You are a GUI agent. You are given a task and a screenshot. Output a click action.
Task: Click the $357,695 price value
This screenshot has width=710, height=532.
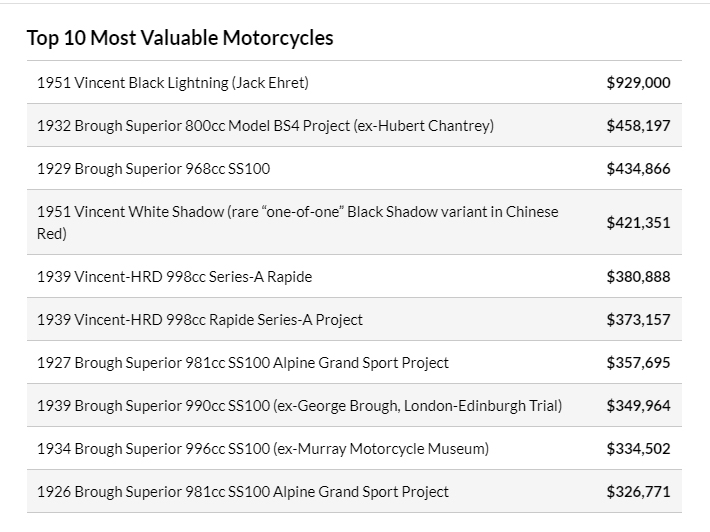pos(638,362)
